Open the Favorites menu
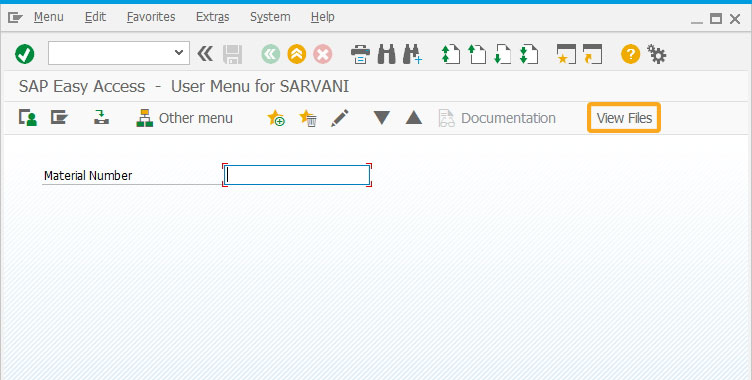The image size is (752, 380). (151, 17)
